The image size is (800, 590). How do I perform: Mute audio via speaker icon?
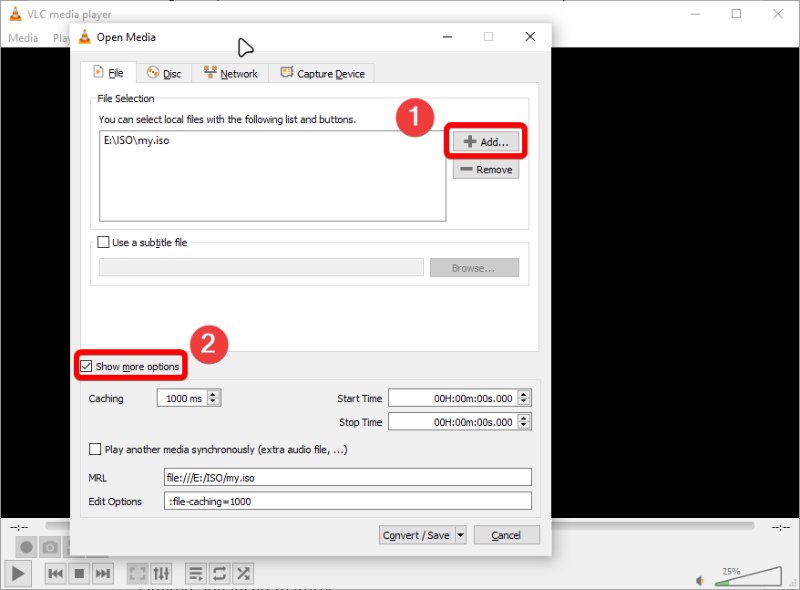[701, 580]
